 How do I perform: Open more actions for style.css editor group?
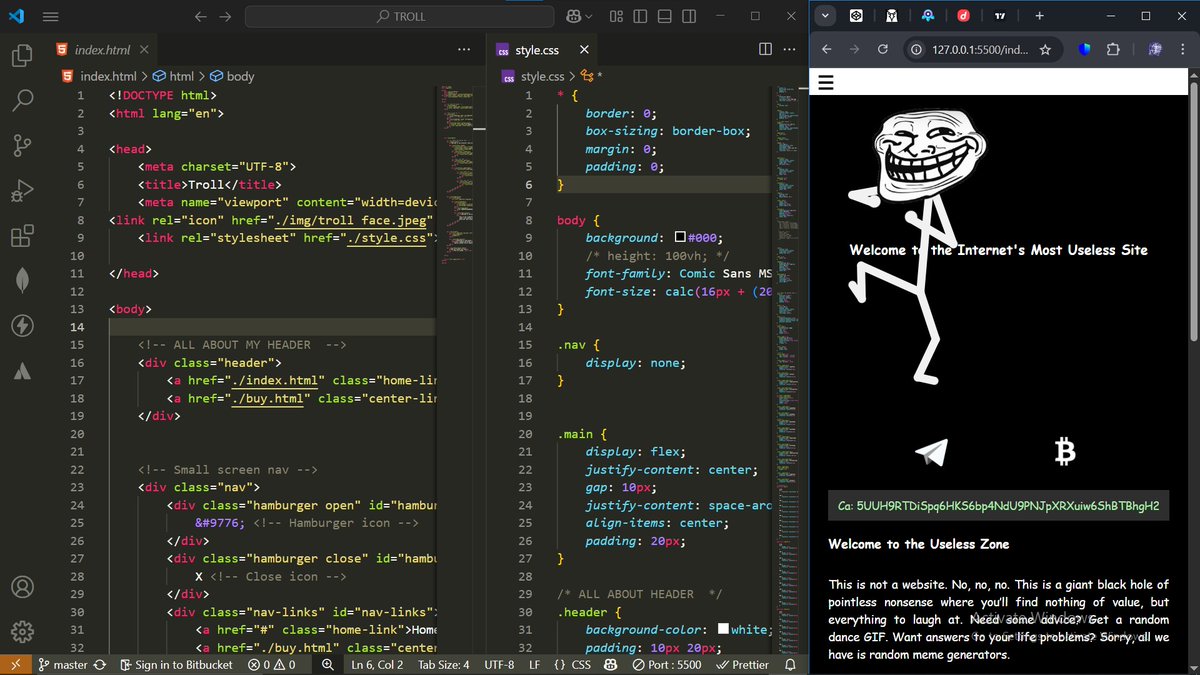[789, 50]
